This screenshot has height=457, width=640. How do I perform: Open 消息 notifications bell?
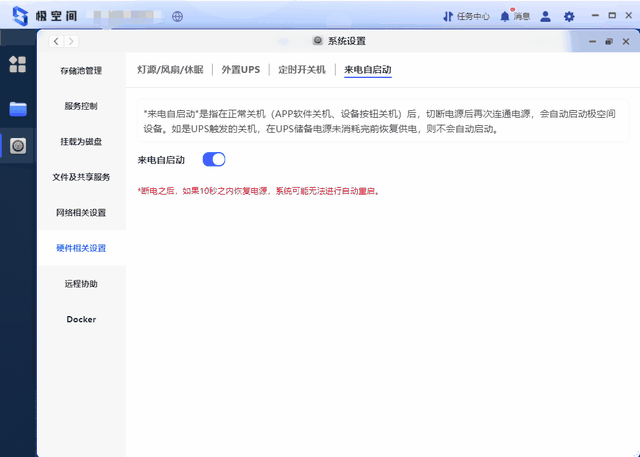click(x=515, y=16)
